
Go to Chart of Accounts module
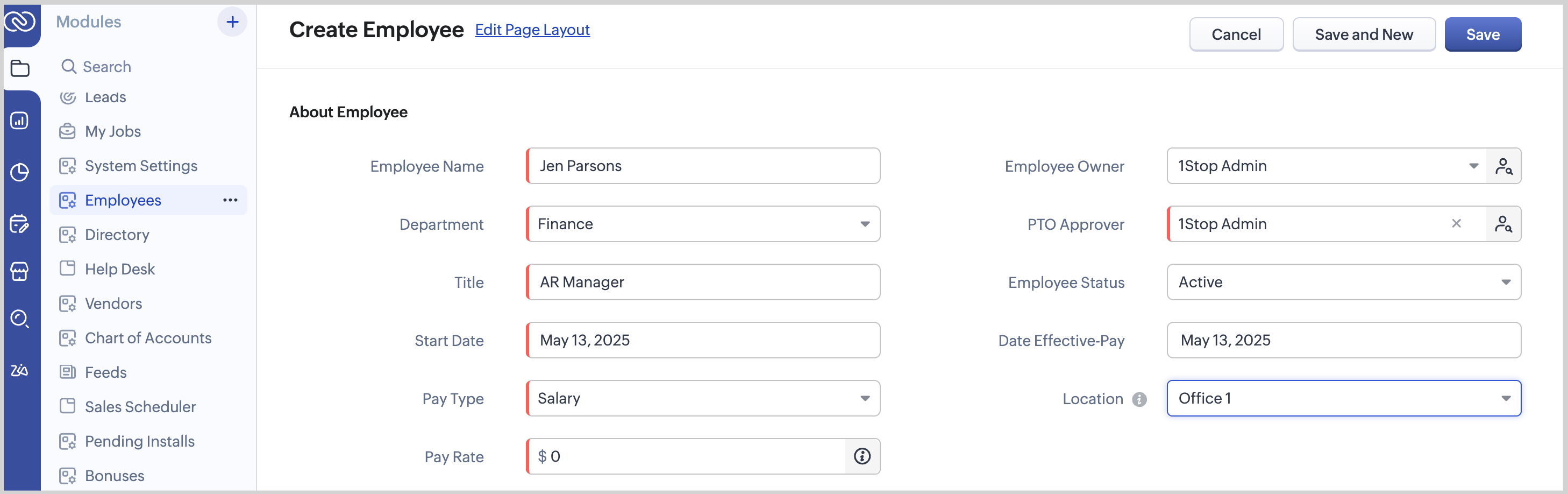coord(148,338)
